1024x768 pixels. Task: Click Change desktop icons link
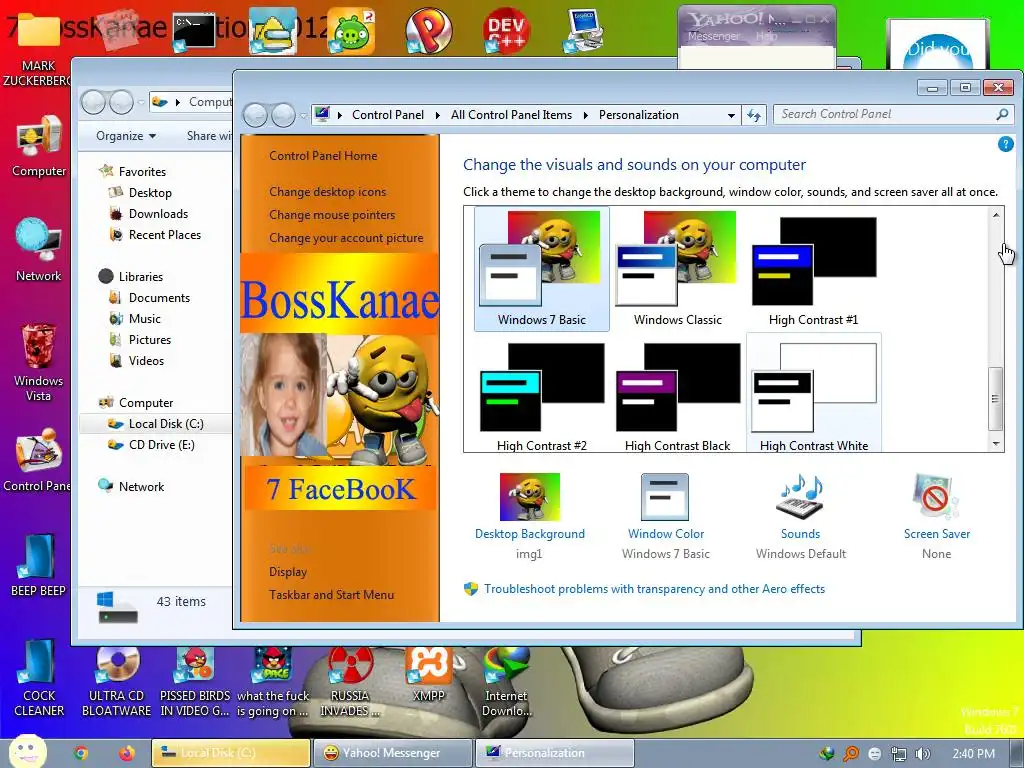[x=328, y=192]
